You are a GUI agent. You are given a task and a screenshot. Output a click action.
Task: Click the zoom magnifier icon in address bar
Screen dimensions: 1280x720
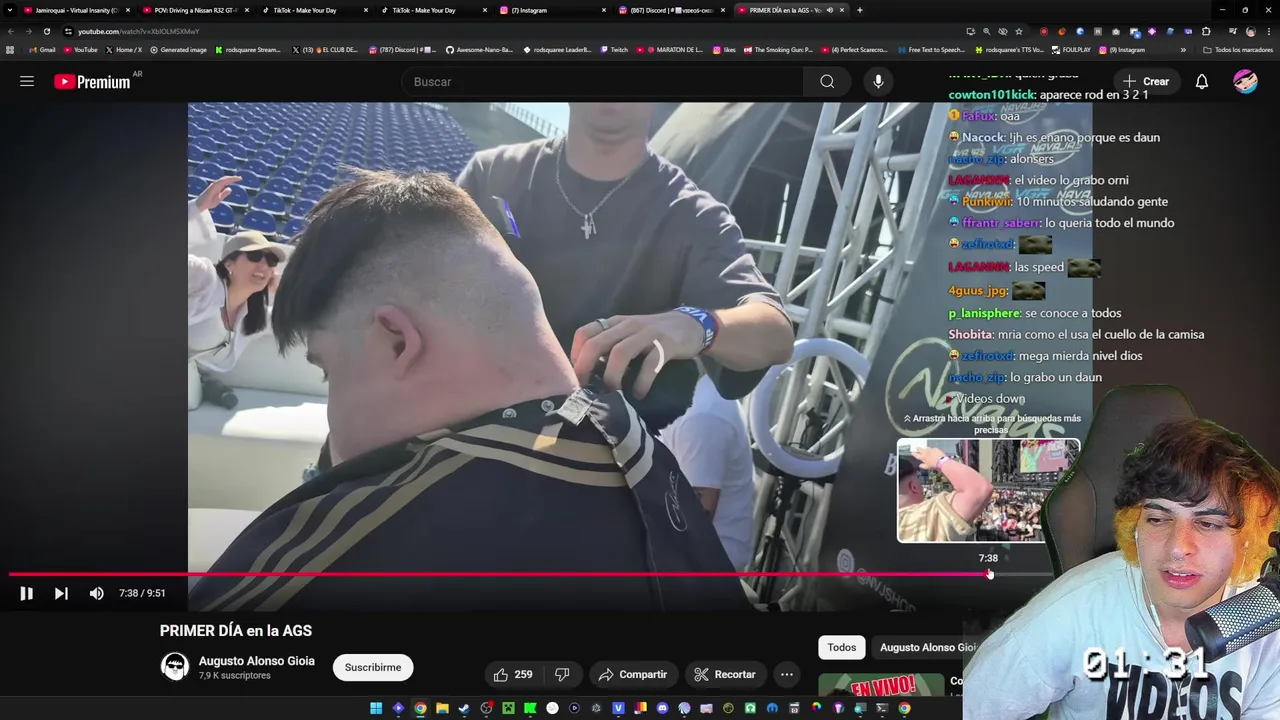point(987,31)
